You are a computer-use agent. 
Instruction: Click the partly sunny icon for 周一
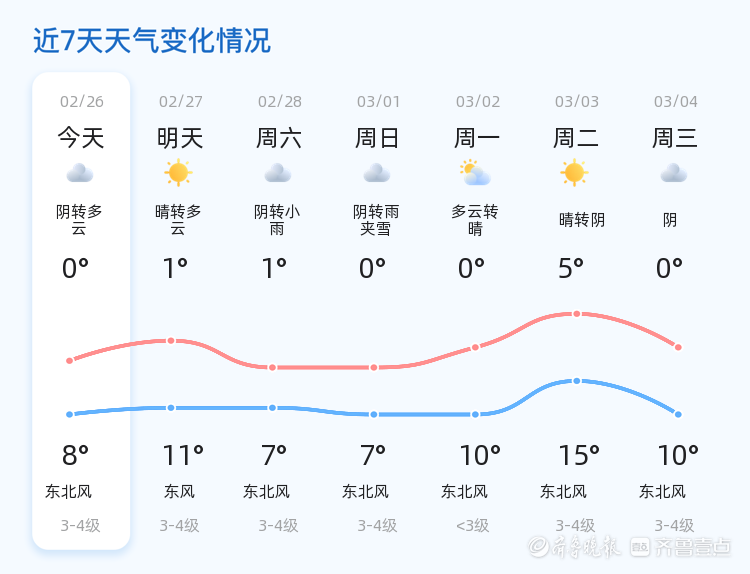(x=475, y=173)
